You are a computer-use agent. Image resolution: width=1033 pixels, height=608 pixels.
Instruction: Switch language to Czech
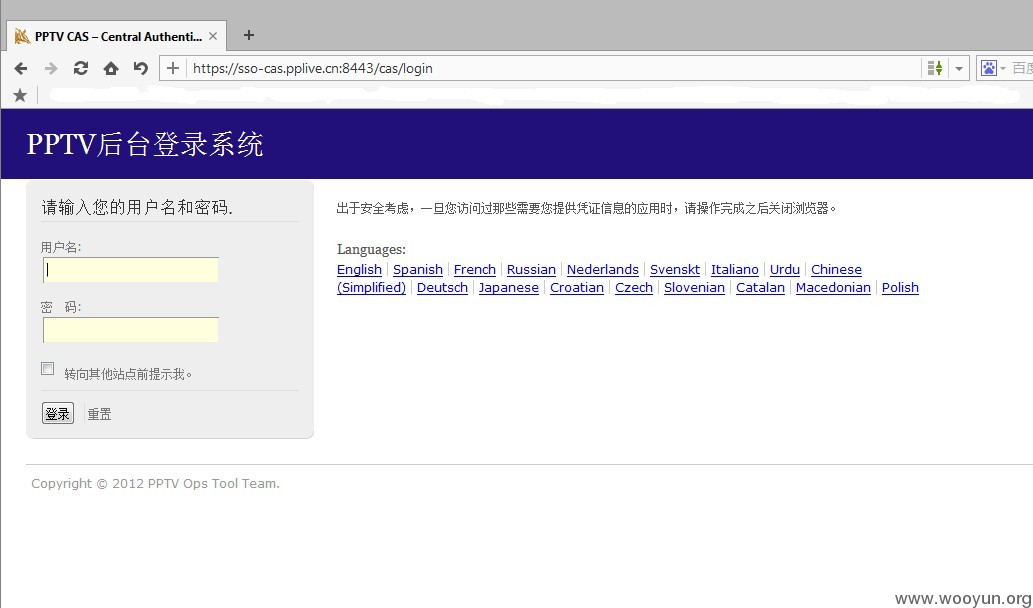click(634, 288)
